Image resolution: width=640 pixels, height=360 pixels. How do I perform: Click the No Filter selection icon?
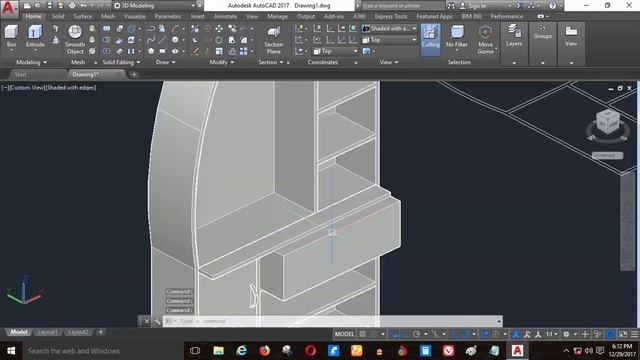coord(457,32)
